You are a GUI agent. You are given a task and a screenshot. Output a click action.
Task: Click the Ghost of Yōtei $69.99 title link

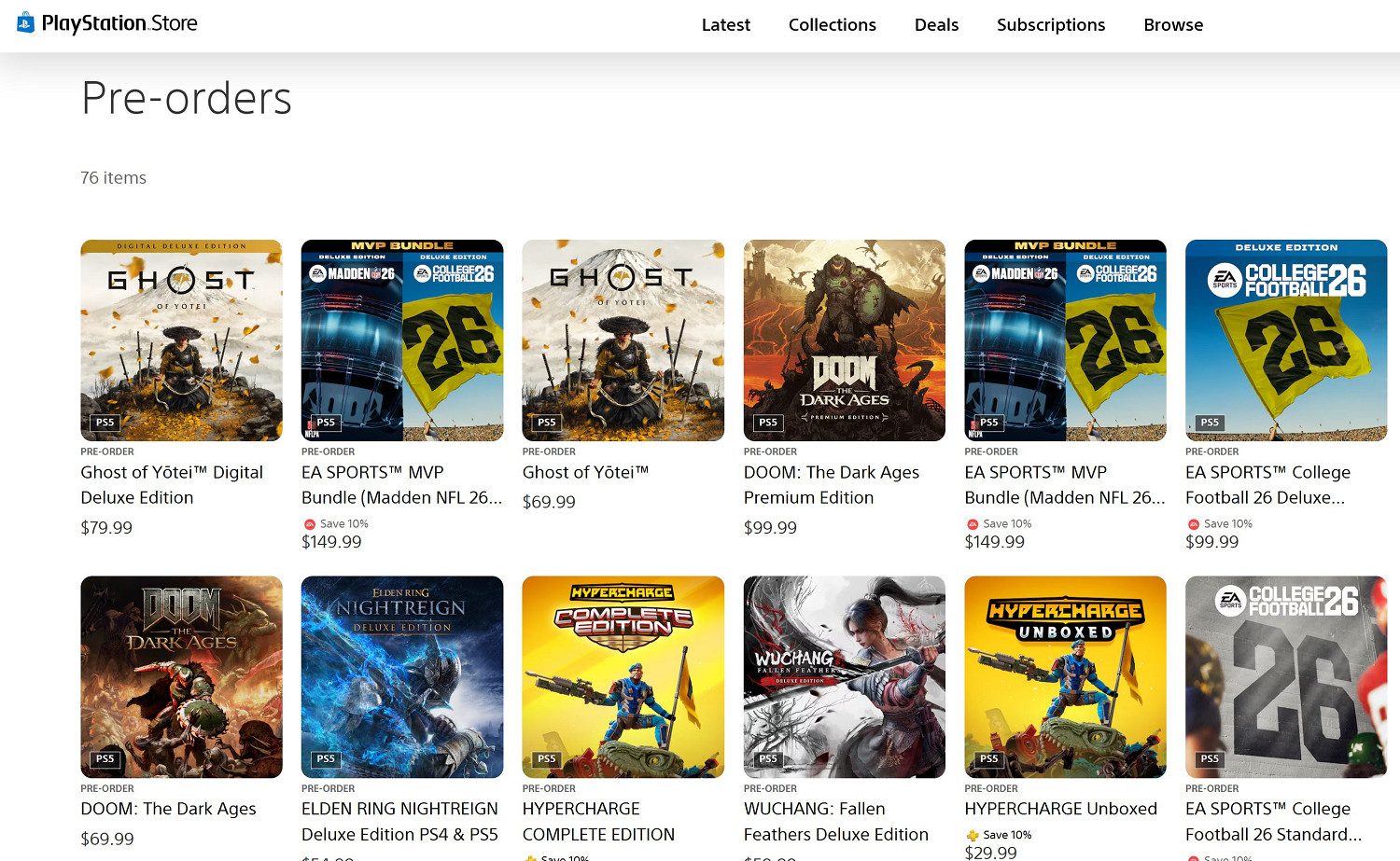pyautogui.click(x=585, y=473)
